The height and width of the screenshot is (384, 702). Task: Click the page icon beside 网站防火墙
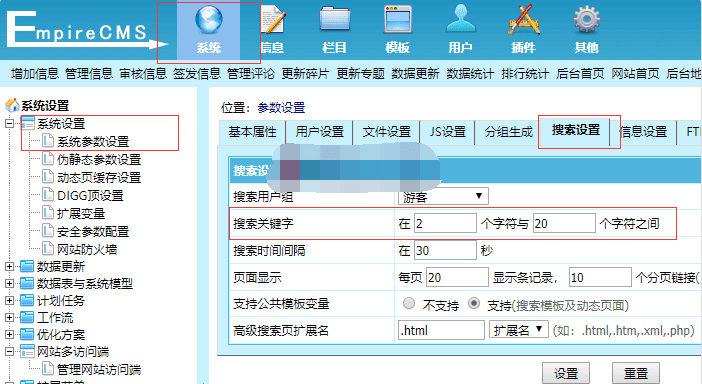point(48,248)
